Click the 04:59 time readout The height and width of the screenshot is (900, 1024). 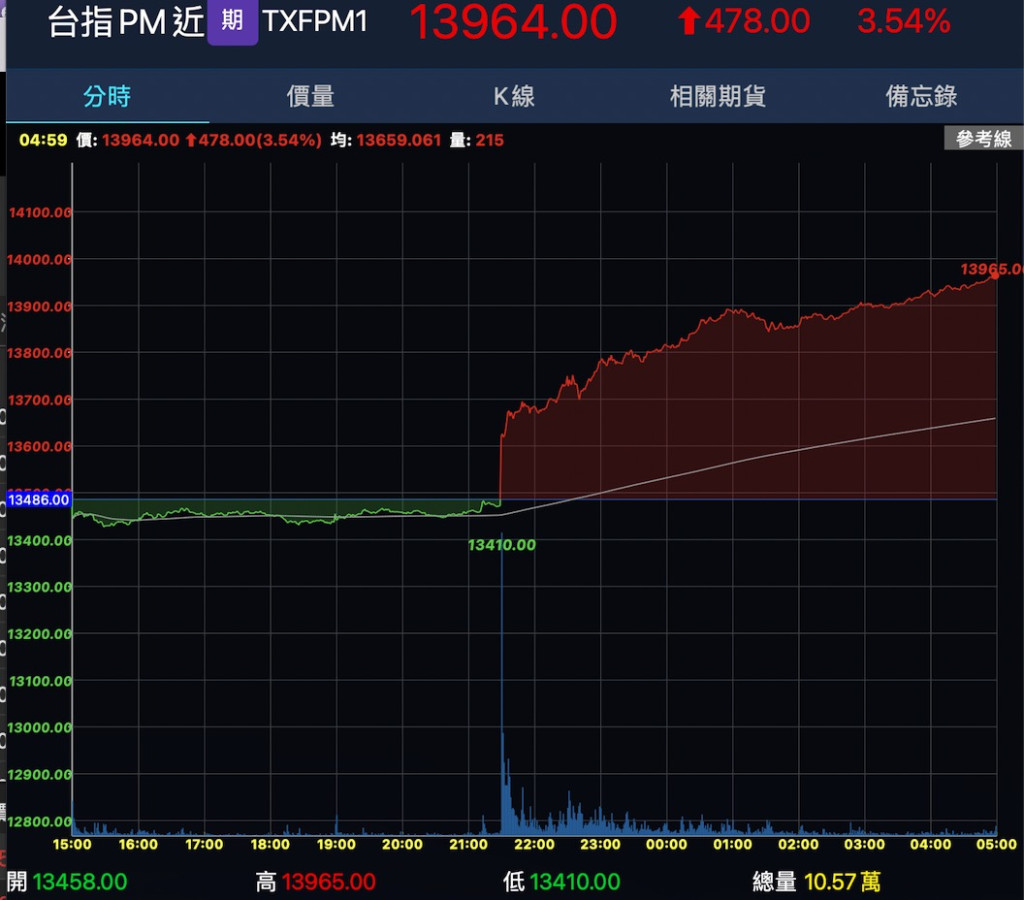(43, 140)
